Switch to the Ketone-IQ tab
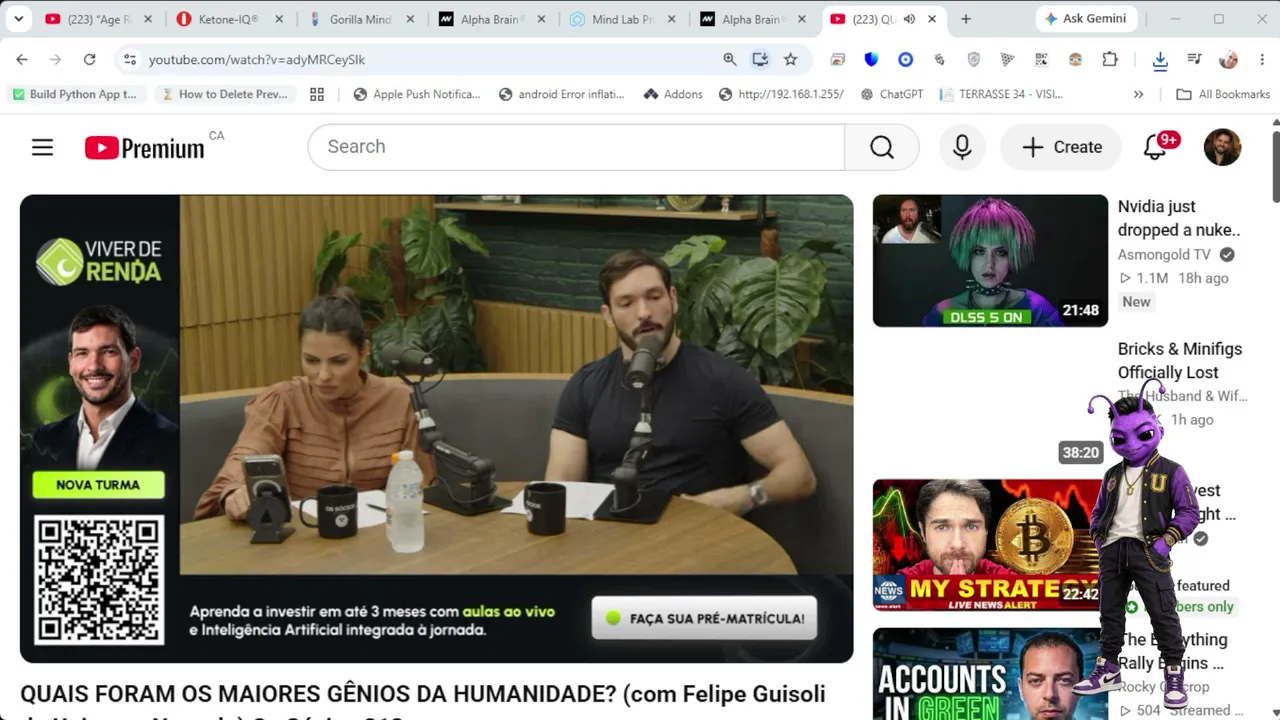Screen dimensions: 1280x720 (x=230, y=19)
